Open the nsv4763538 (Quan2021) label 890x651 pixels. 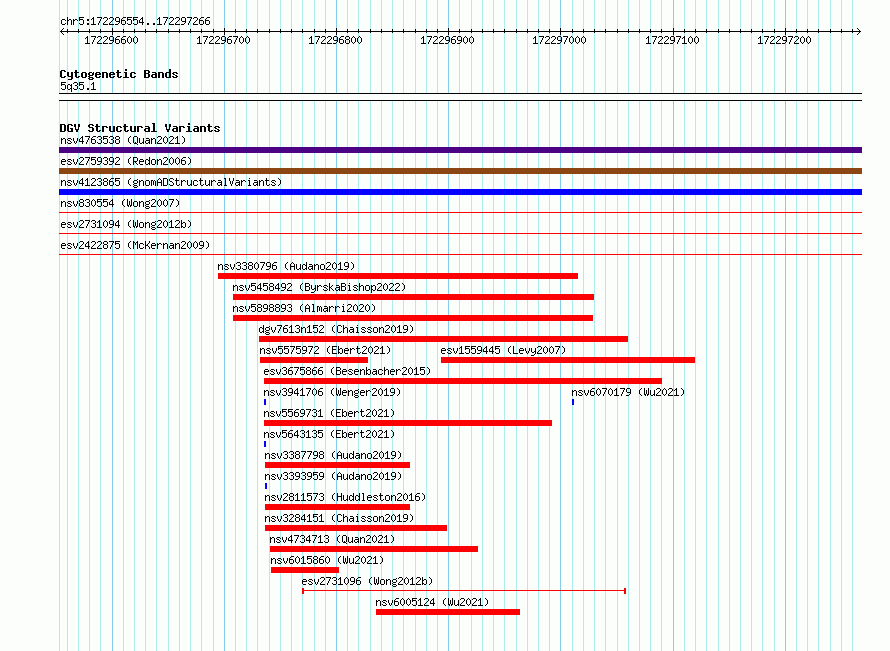[x=123, y=140]
